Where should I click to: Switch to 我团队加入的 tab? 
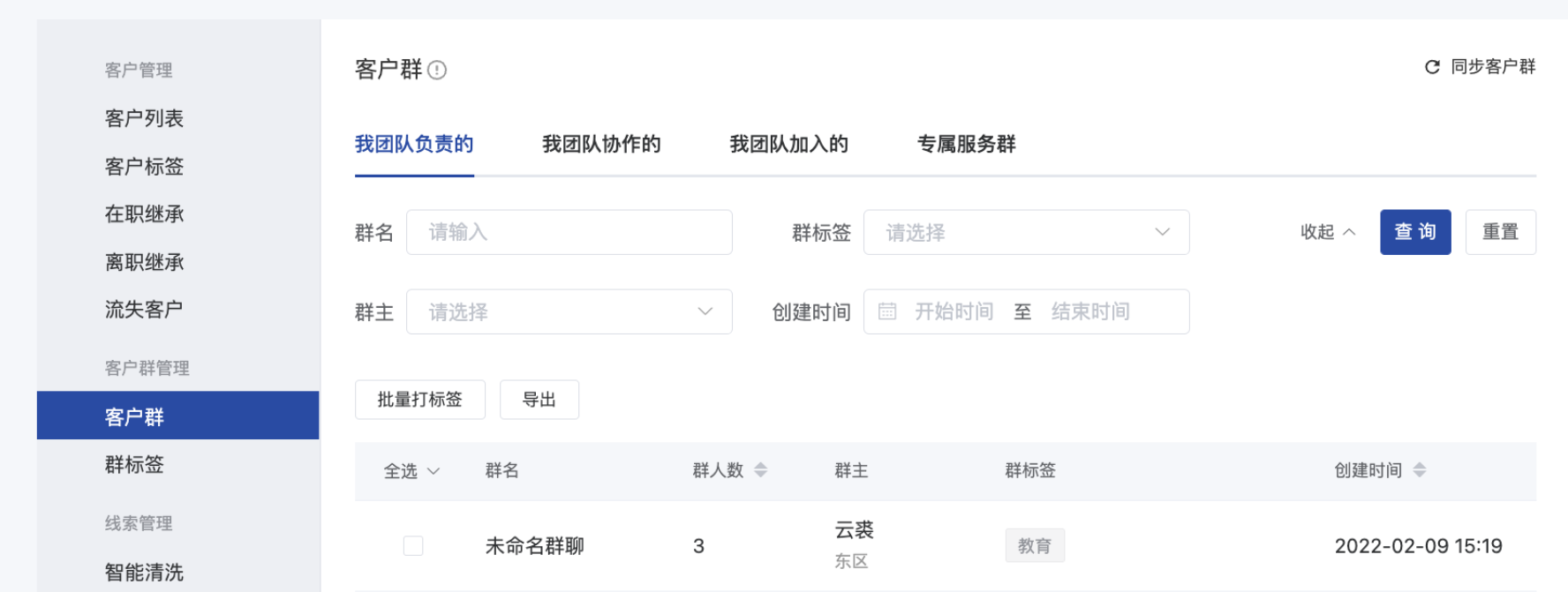pos(788,144)
